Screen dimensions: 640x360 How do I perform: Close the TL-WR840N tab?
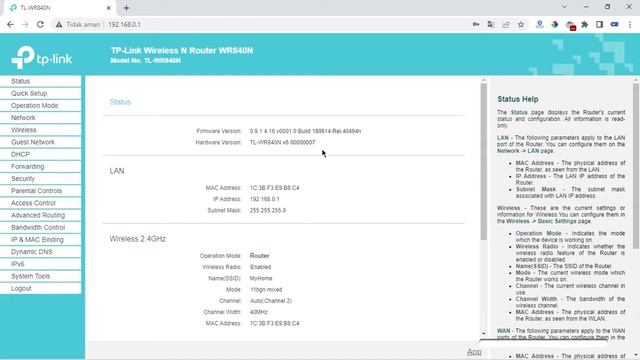[x=109, y=8]
